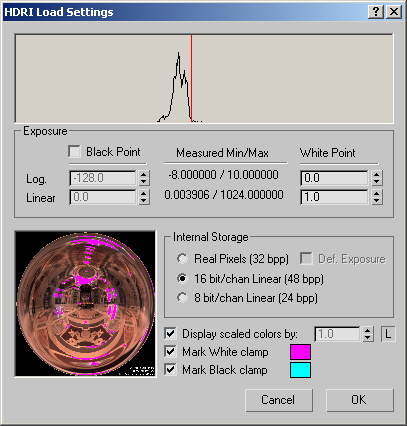Click the Black Point Log spinner arrows
This screenshot has width=407, height=426.
pyautogui.click(x=144, y=178)
